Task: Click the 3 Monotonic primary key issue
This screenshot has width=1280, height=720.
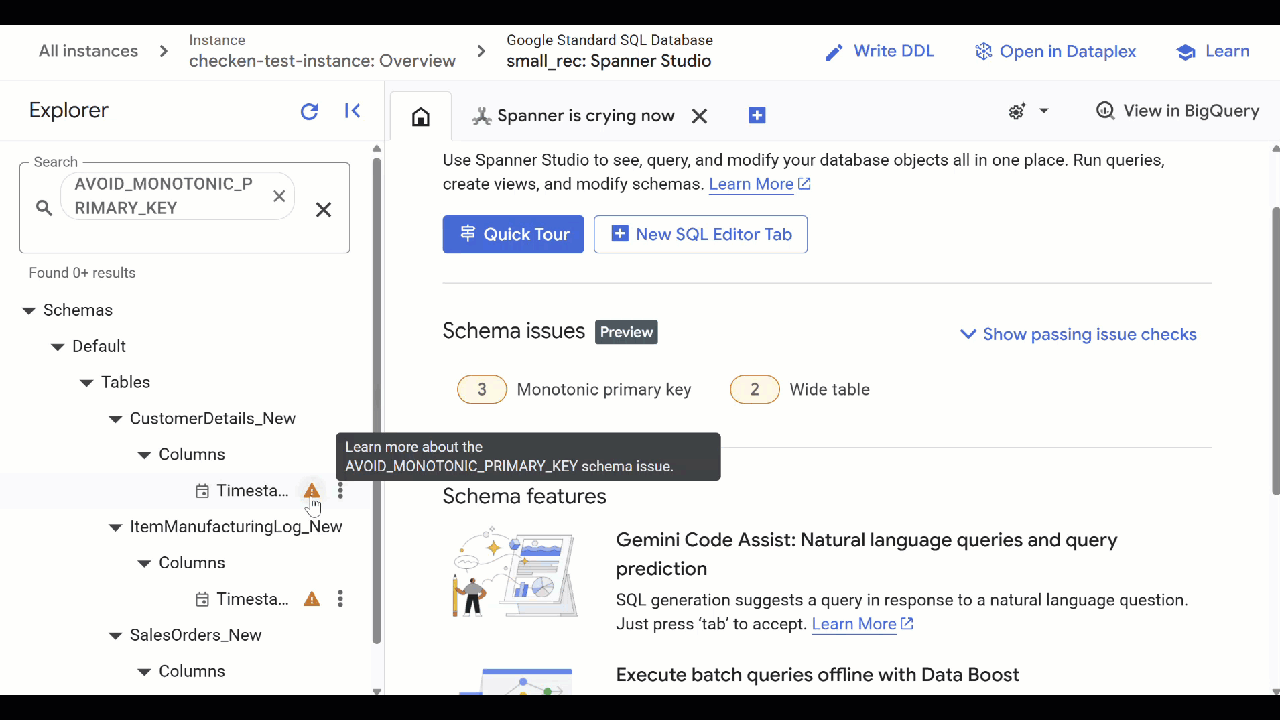Action: [x=574, y=390]
